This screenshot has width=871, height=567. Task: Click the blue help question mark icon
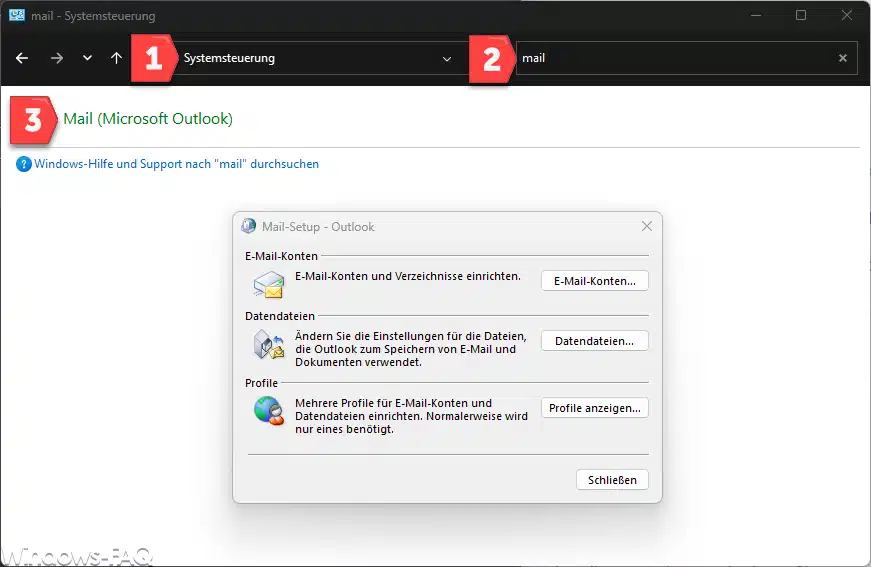[x=23, y=164]
